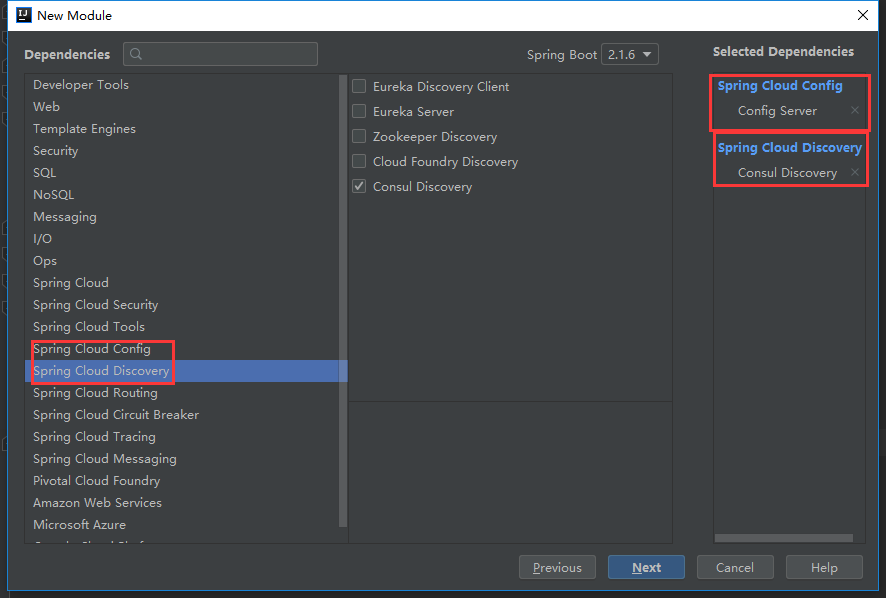Screen dimensions: 886x598
Task: Open the Messaging category
Action: coord(181,216)
